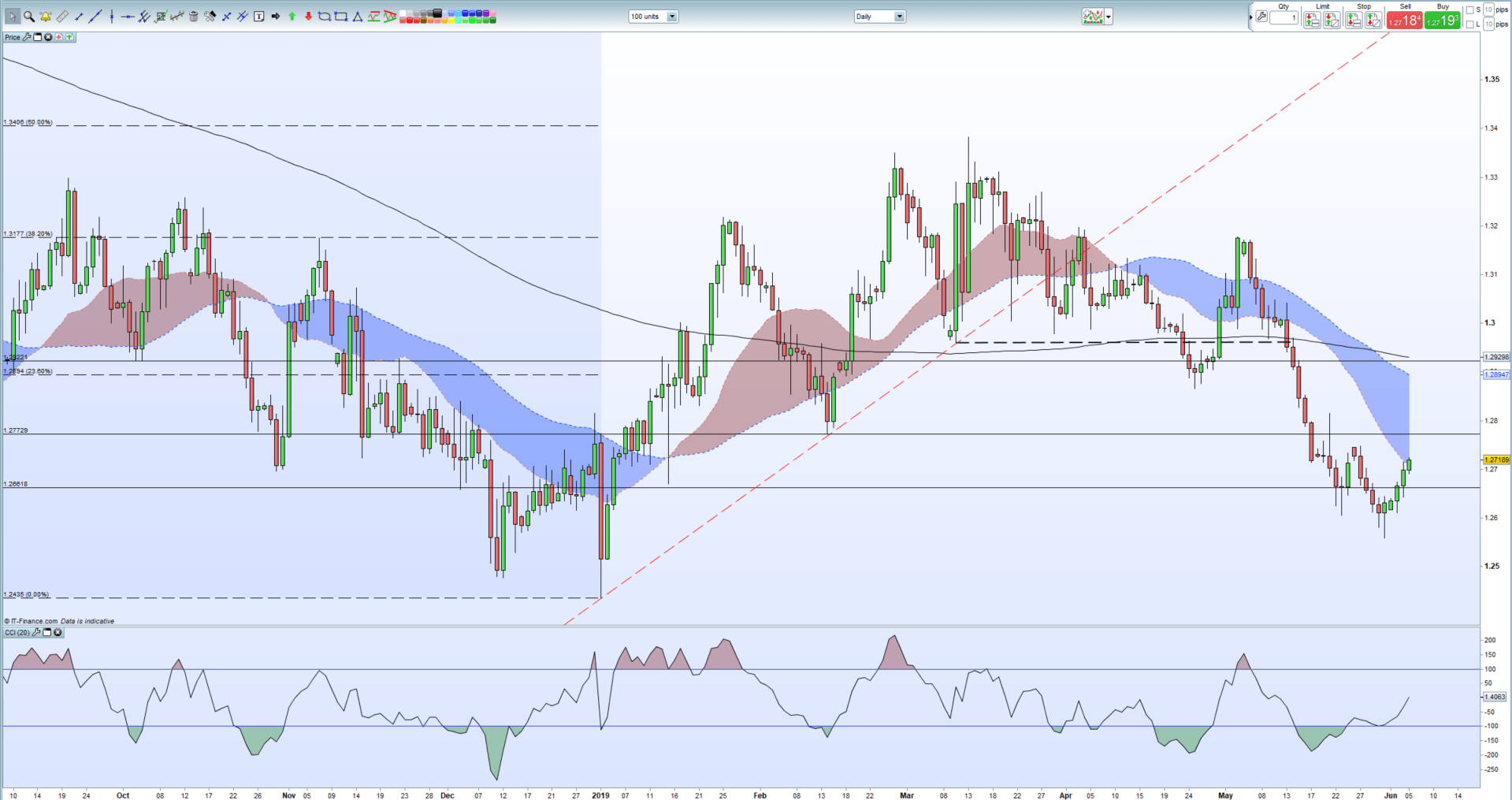Click the trash can delete icon
Image resolution: width=1512 pixels, height=800 pixels.
point(193,17)
